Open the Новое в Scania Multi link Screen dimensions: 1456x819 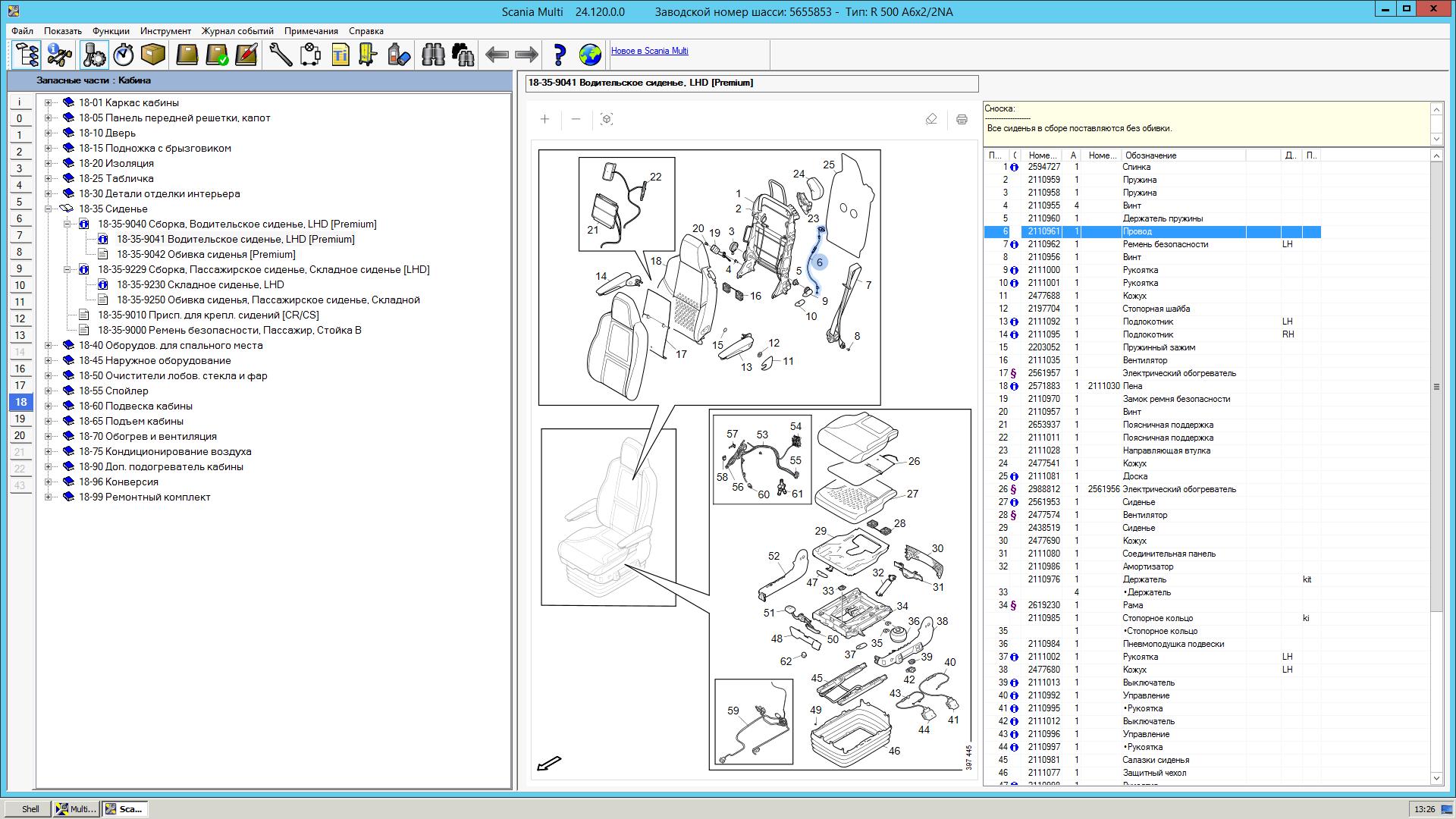649,51
